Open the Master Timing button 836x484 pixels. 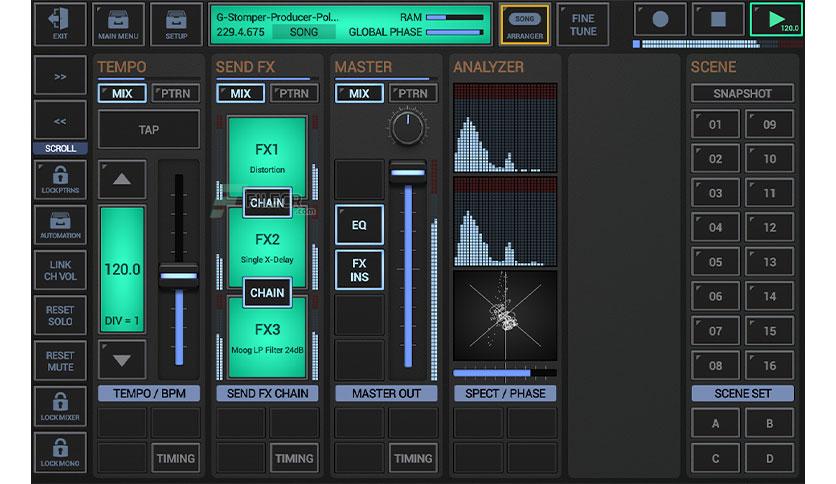(413, 458)
